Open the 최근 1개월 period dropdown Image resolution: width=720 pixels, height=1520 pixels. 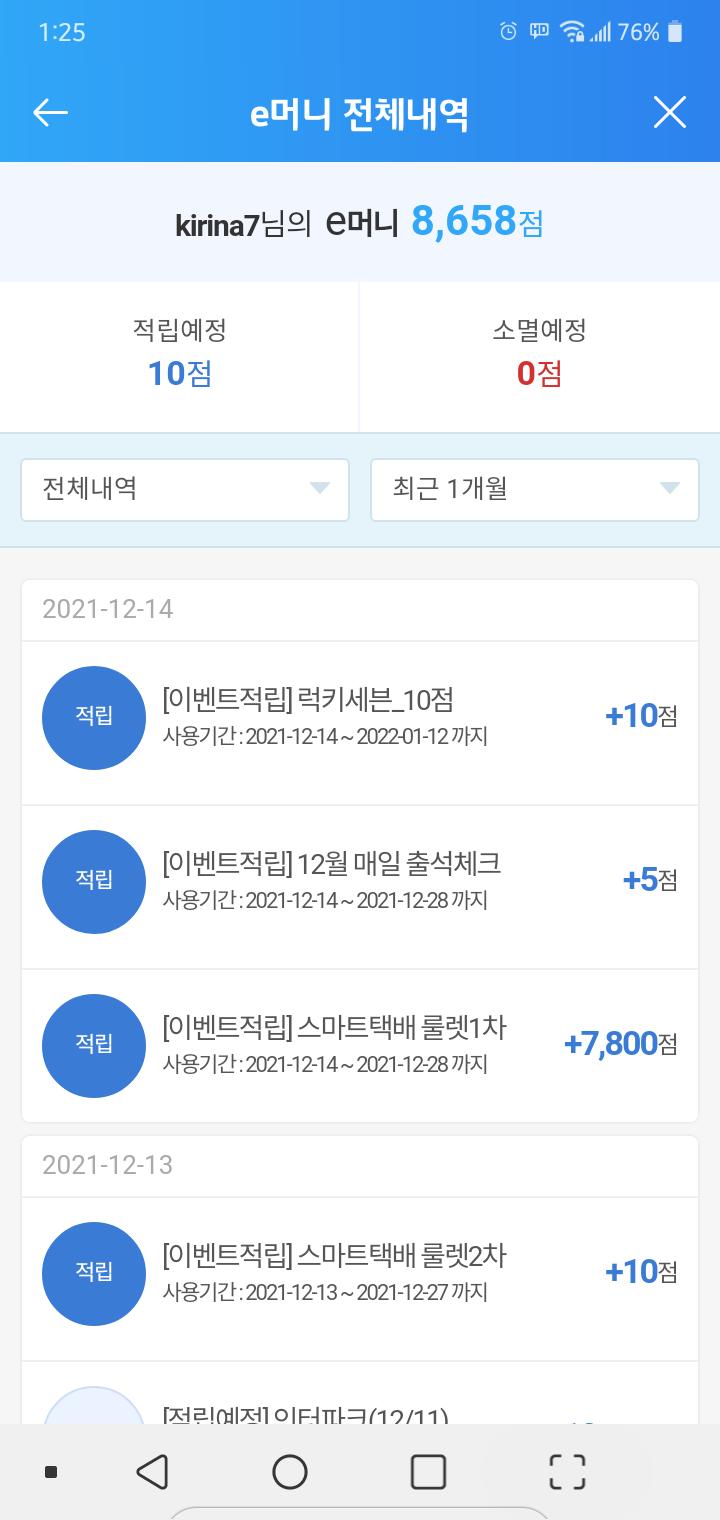click(534, 489)
